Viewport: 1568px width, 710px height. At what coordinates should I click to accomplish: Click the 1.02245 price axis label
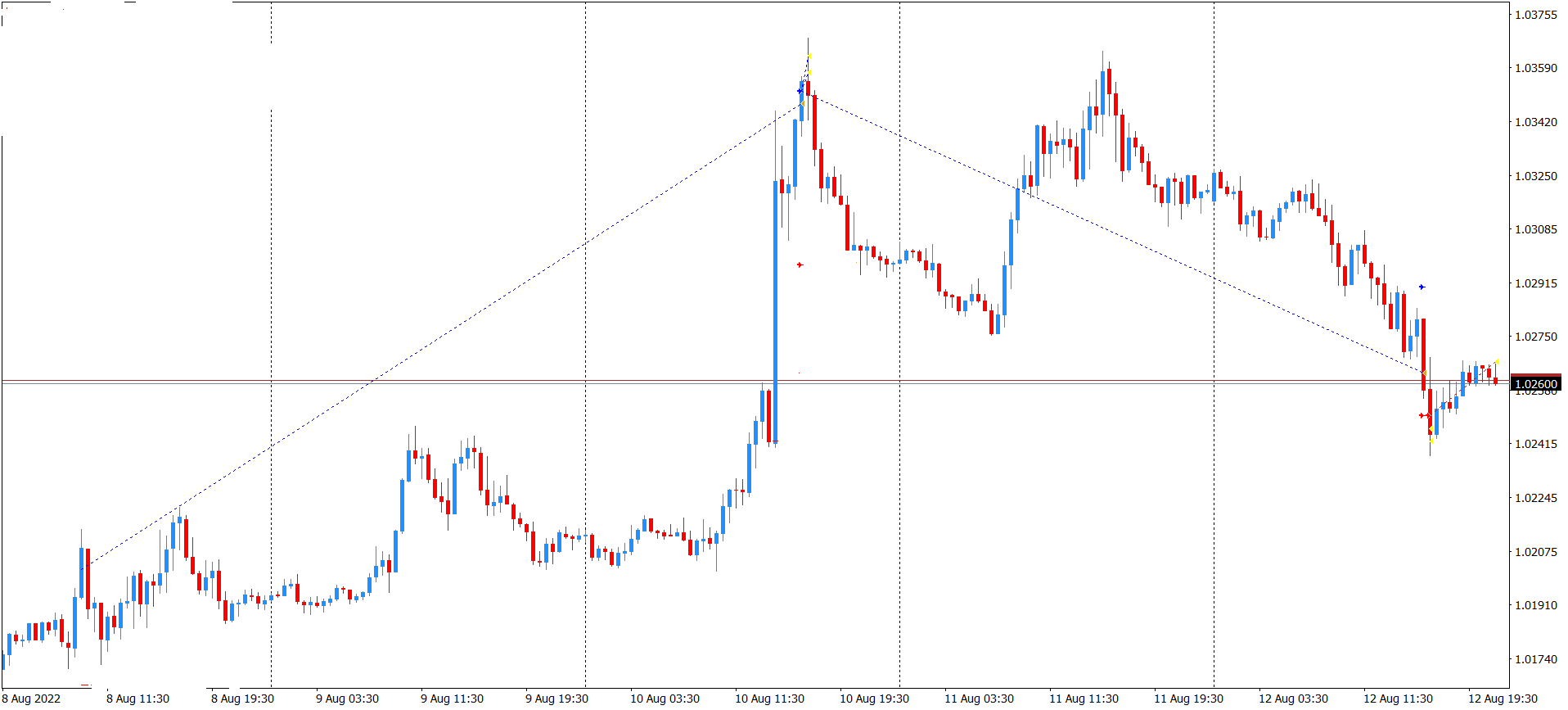(1536, 498)
